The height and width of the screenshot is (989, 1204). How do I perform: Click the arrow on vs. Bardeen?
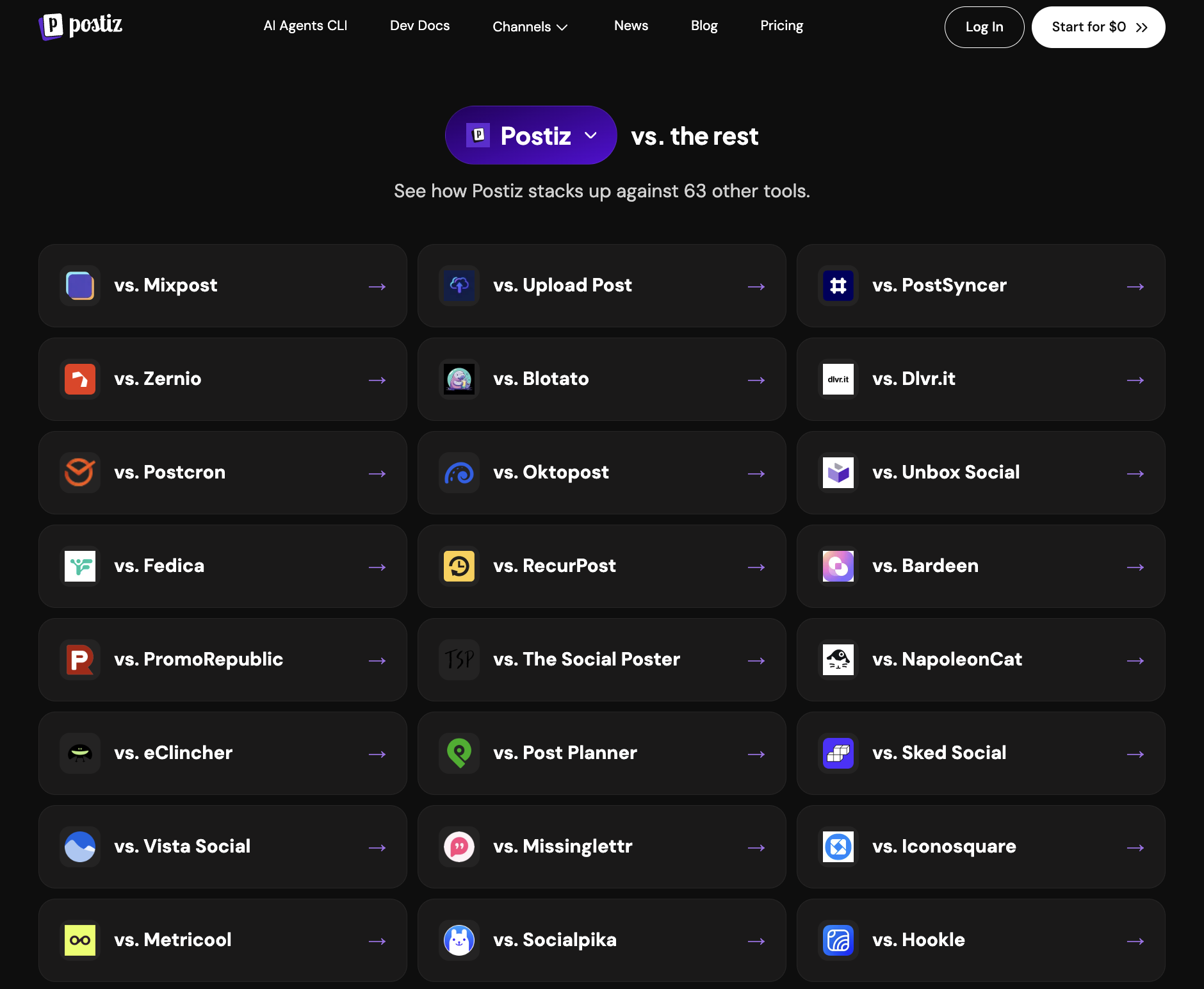click(x=1135, y=568)
